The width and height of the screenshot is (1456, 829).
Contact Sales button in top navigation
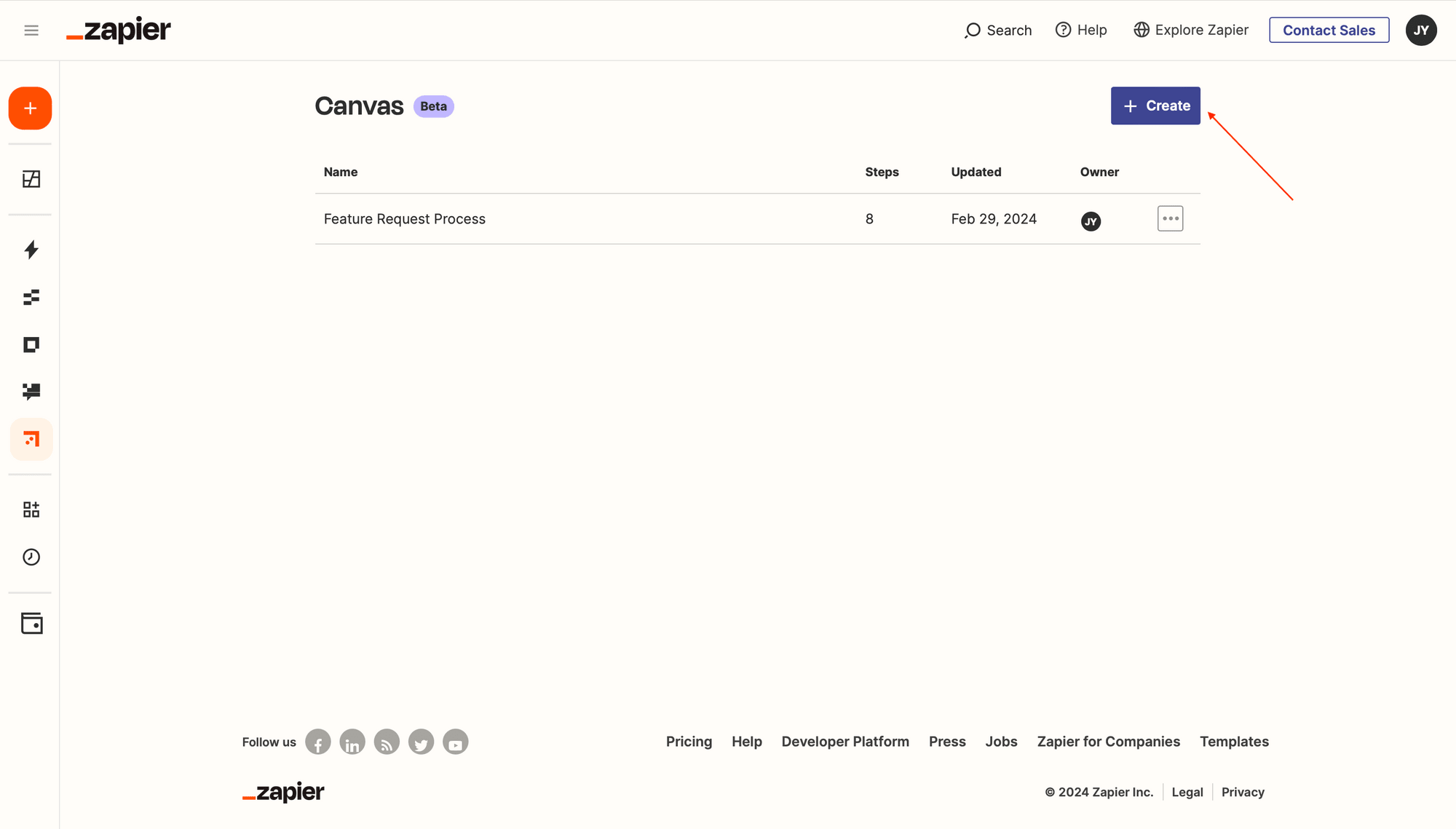[1329, 30]
